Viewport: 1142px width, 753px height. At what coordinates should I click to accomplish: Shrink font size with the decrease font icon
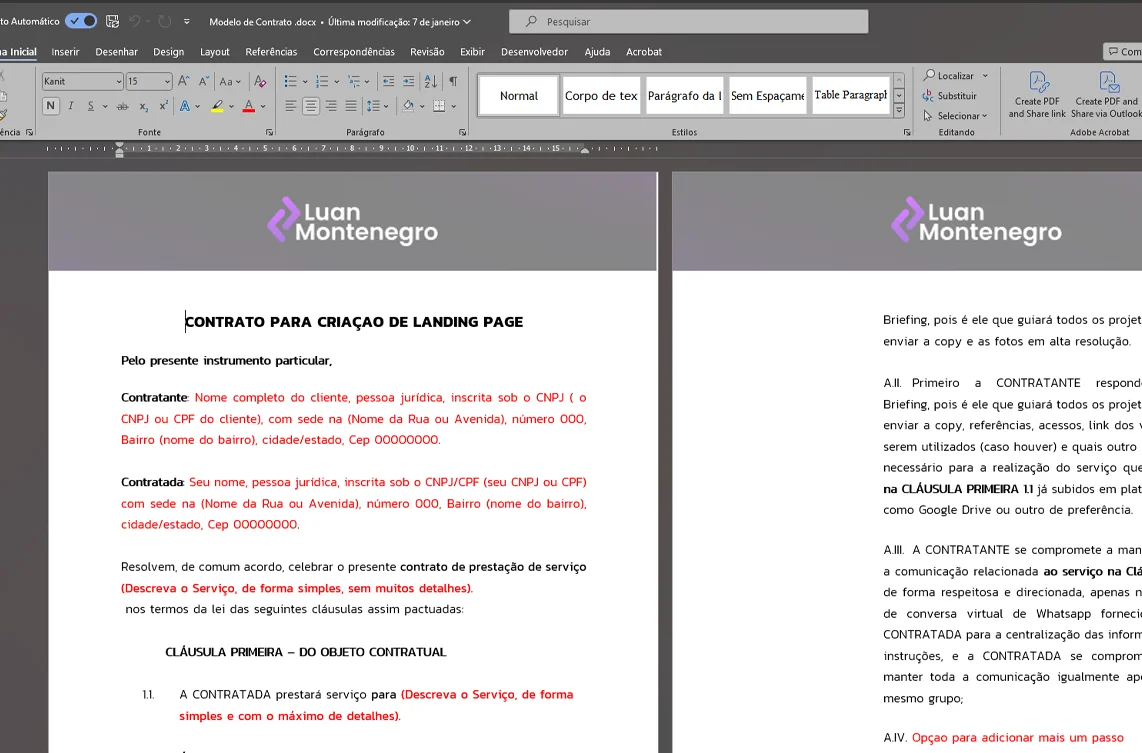204,81
